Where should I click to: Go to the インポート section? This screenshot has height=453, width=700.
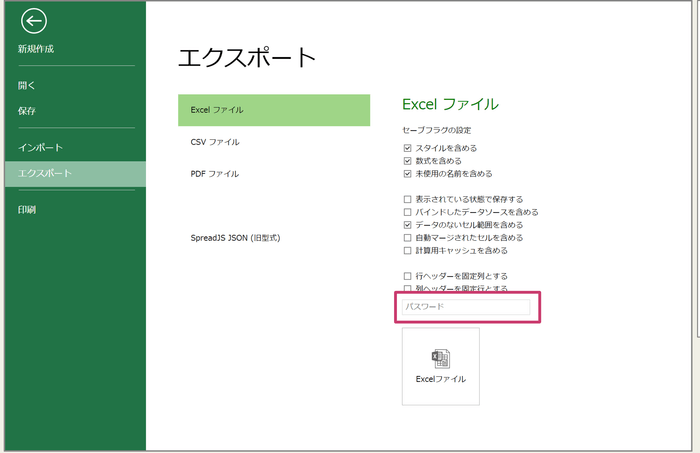coord(40,147)
